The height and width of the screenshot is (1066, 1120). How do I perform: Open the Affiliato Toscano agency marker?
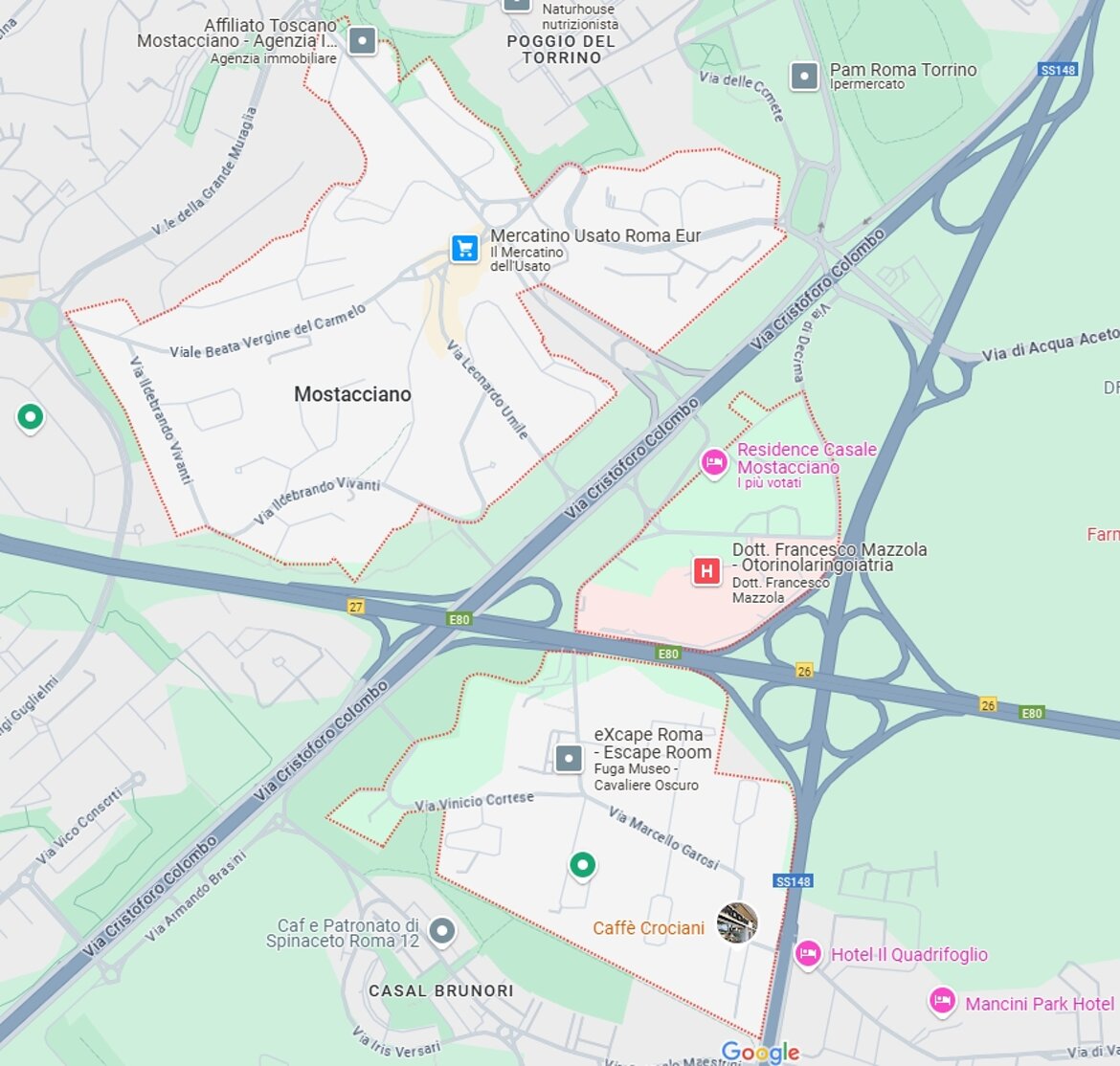pyautogui.click(x=362, y=41)
